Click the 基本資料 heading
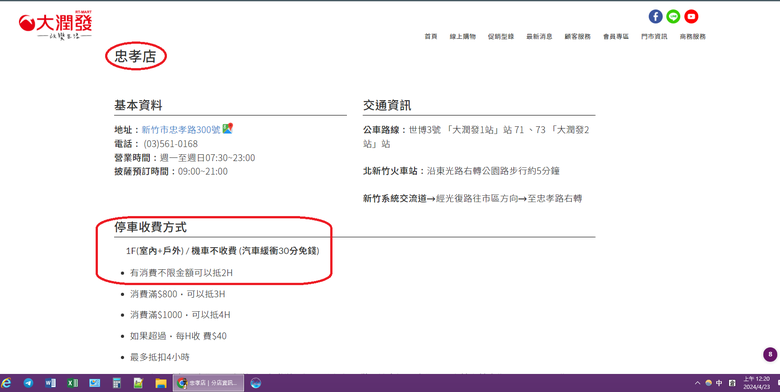780x392 pixels. tap(138, 105)
